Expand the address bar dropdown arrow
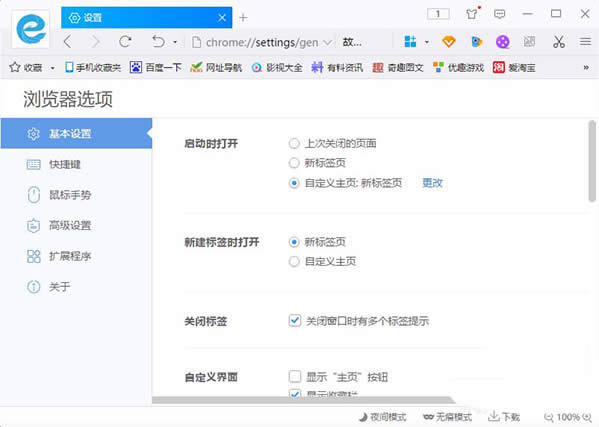This screenshot has width=599, height=427. click(327, 42)
